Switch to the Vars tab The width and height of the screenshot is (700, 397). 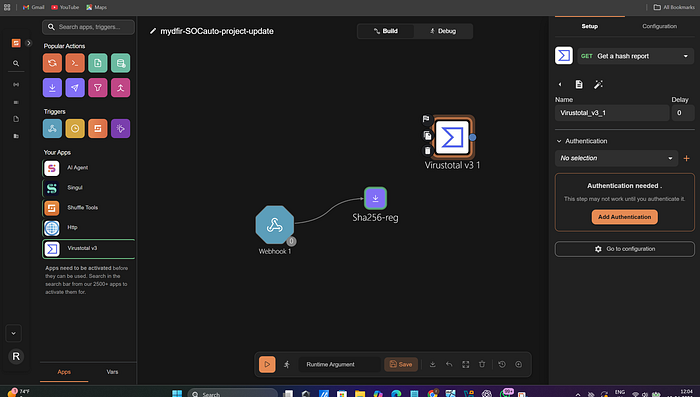pos(112,372)
